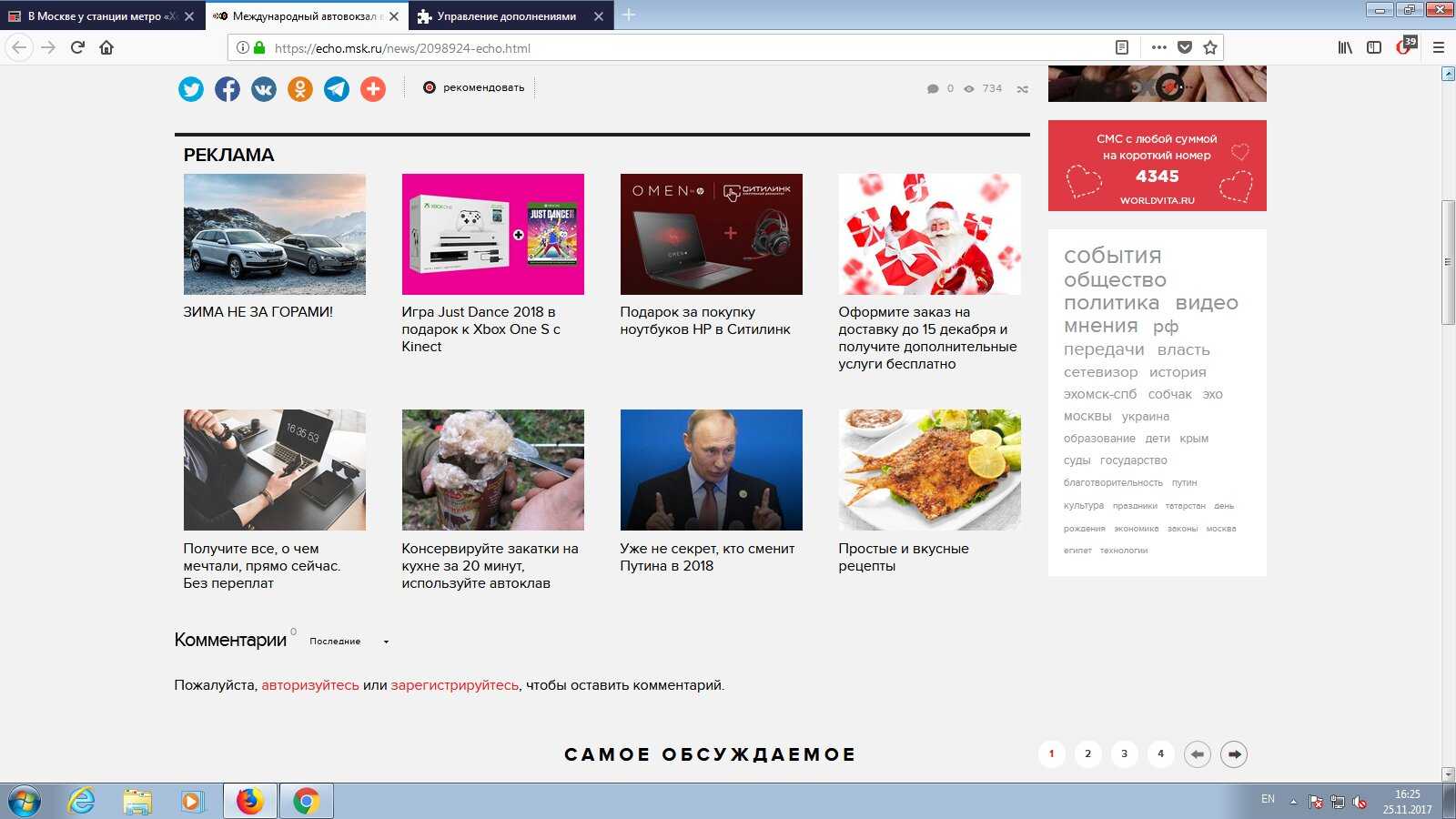Image resolution: width=1456 pixels, height=819 pixels.
Task: Open the общество tag
Action: click(1115, 279)
